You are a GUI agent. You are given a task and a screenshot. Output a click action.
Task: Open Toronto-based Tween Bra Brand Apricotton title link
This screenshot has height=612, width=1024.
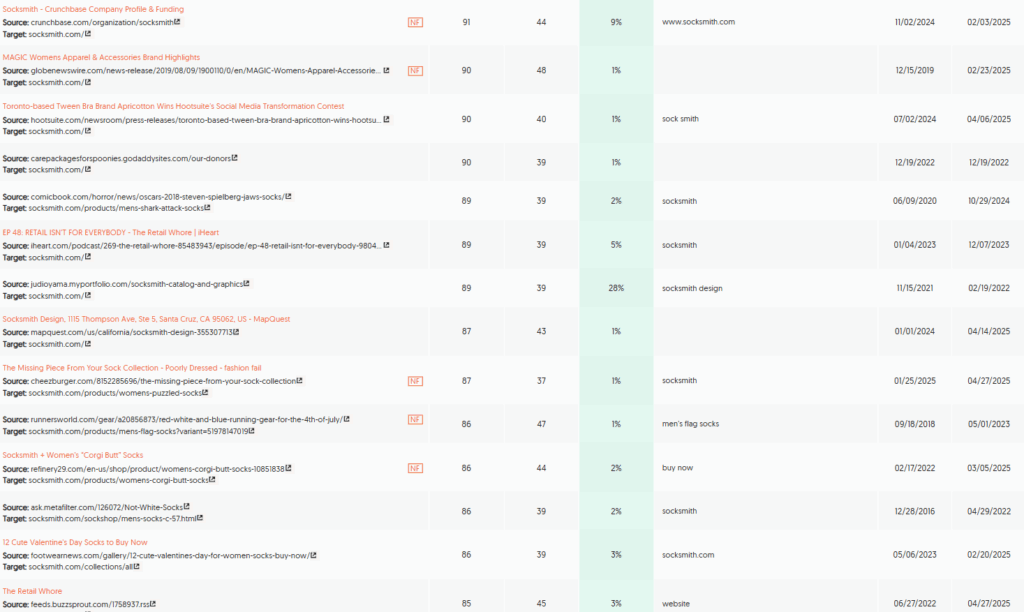click(x=173, y=106)
